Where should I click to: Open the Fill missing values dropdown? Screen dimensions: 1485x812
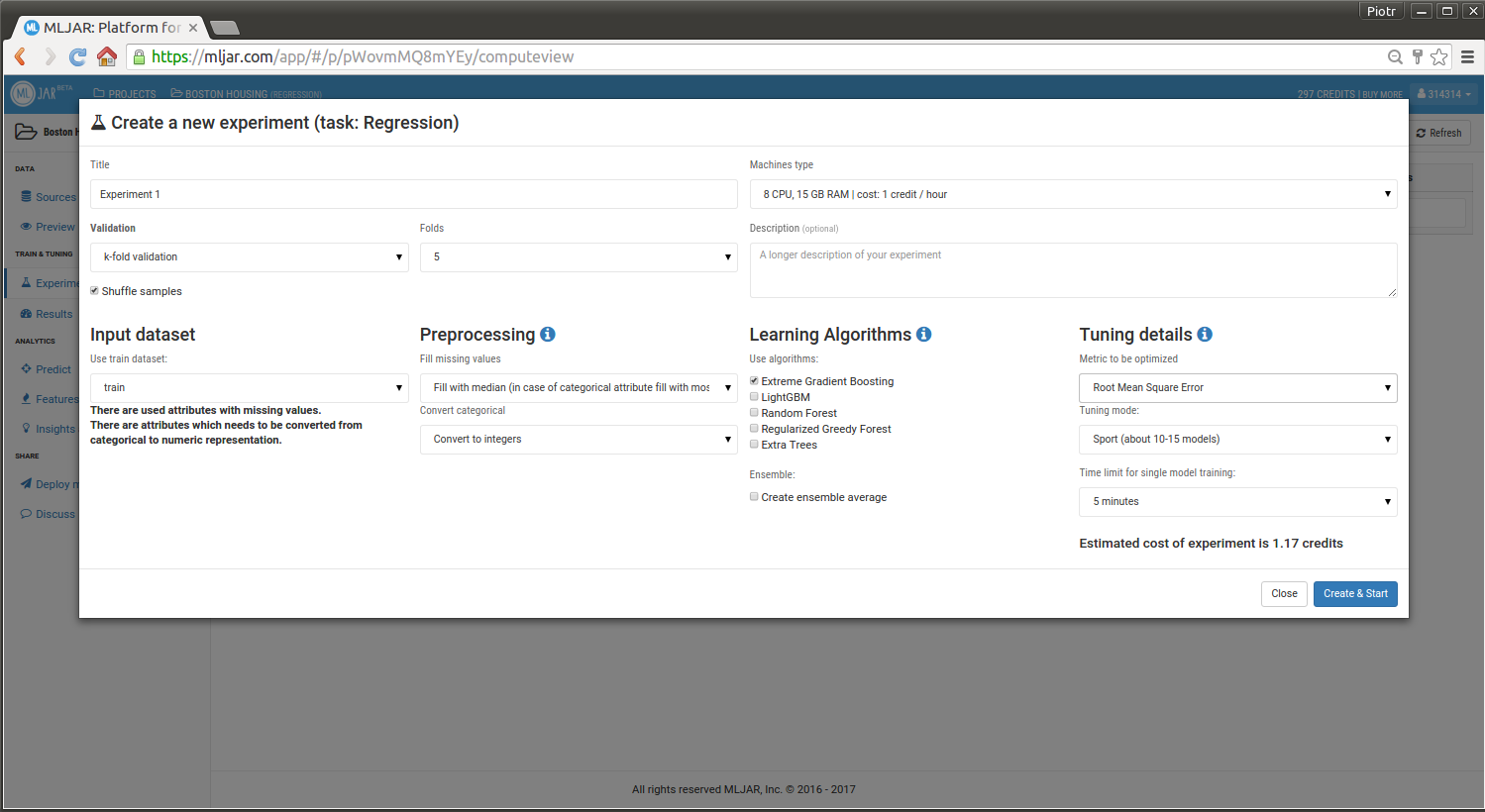(x=579, y=388)
